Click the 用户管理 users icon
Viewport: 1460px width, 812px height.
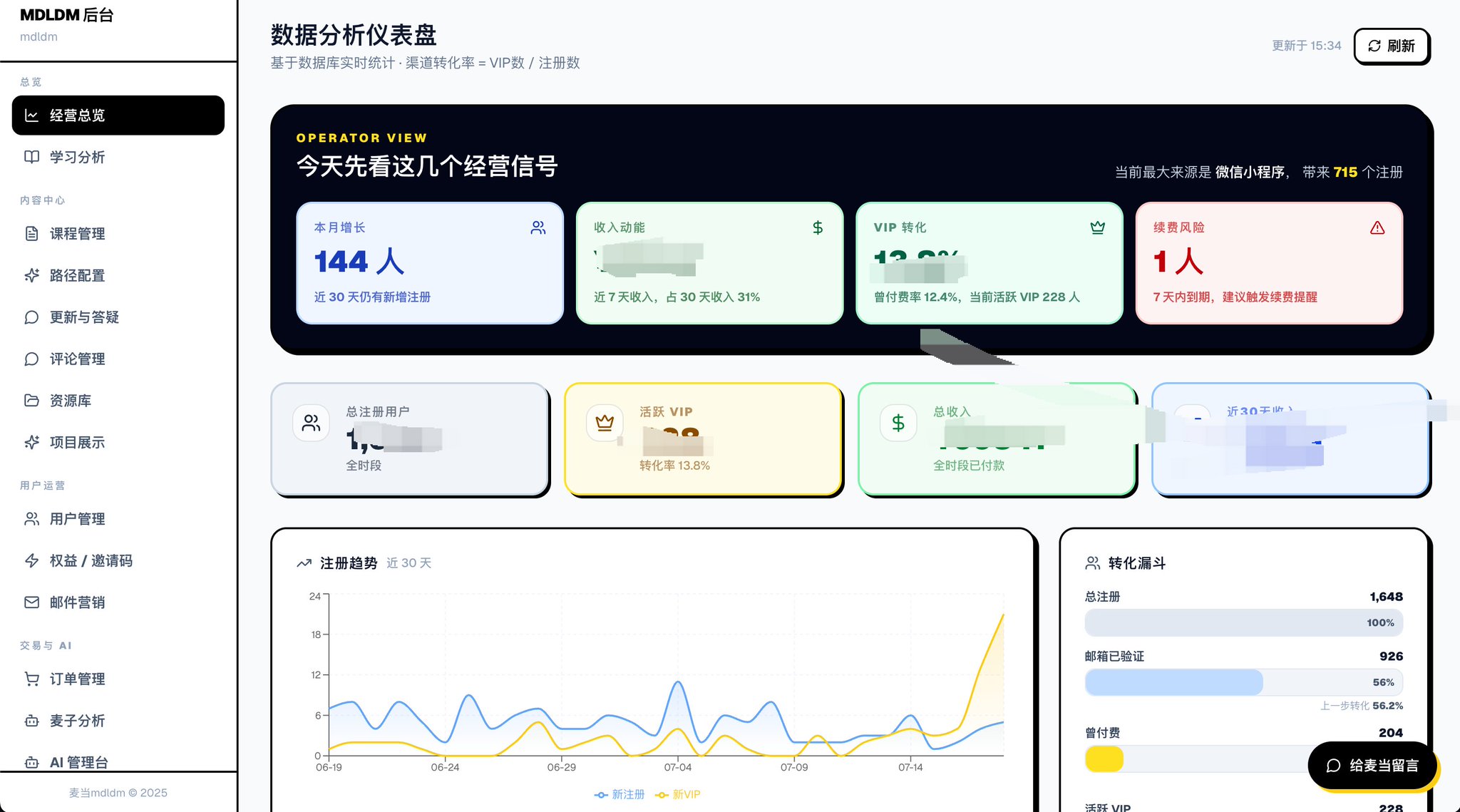tap(31, 519)
